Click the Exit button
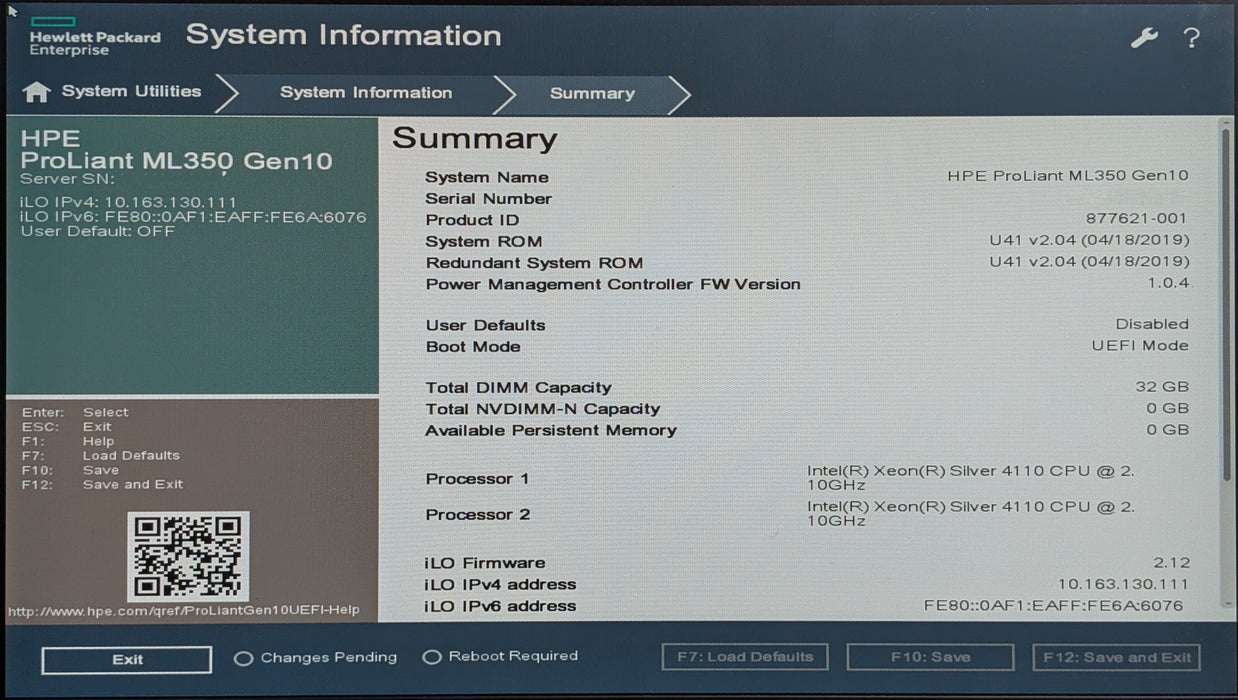 tap(127, 660)
